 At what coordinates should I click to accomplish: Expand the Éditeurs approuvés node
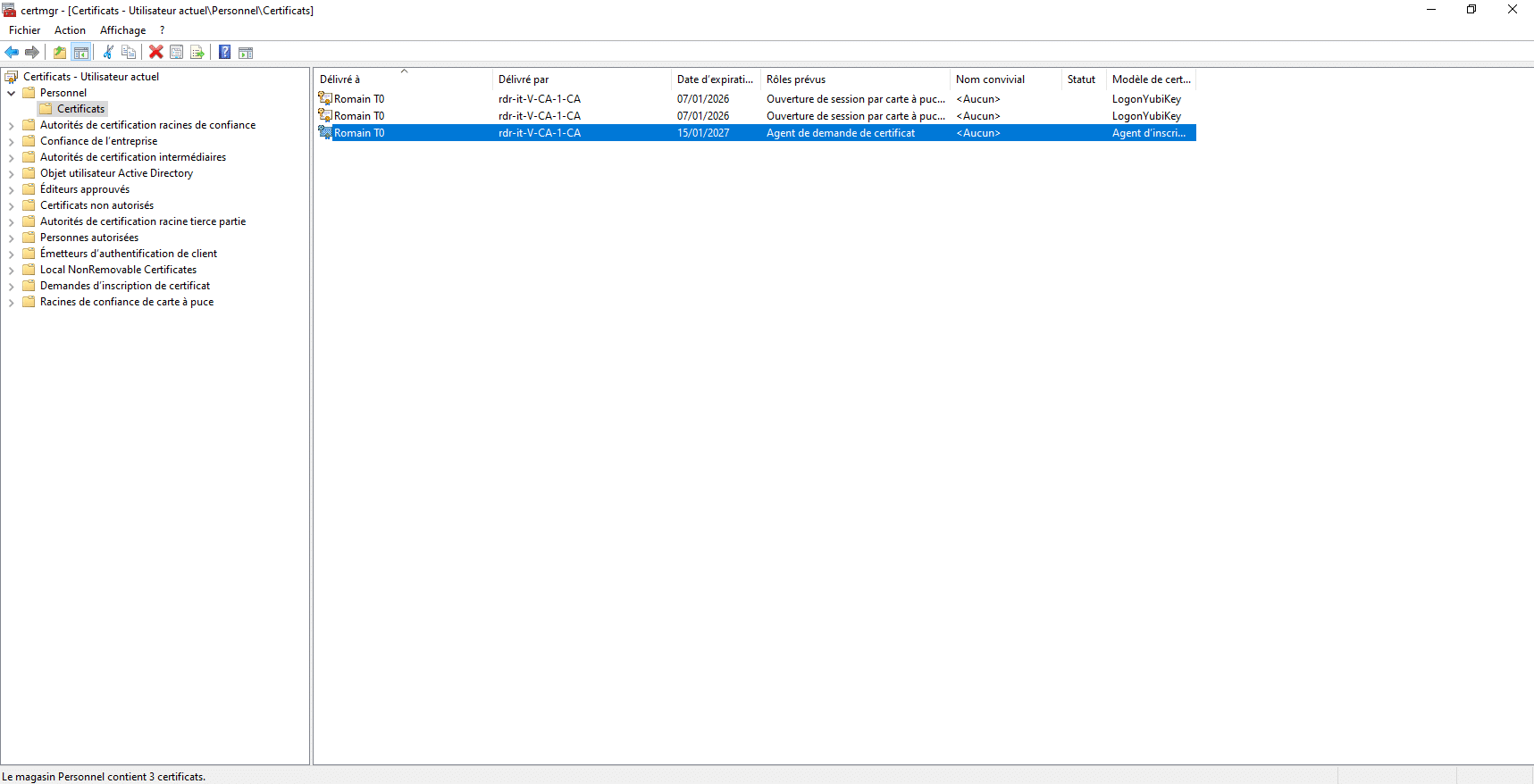click(x=12, y=190)
